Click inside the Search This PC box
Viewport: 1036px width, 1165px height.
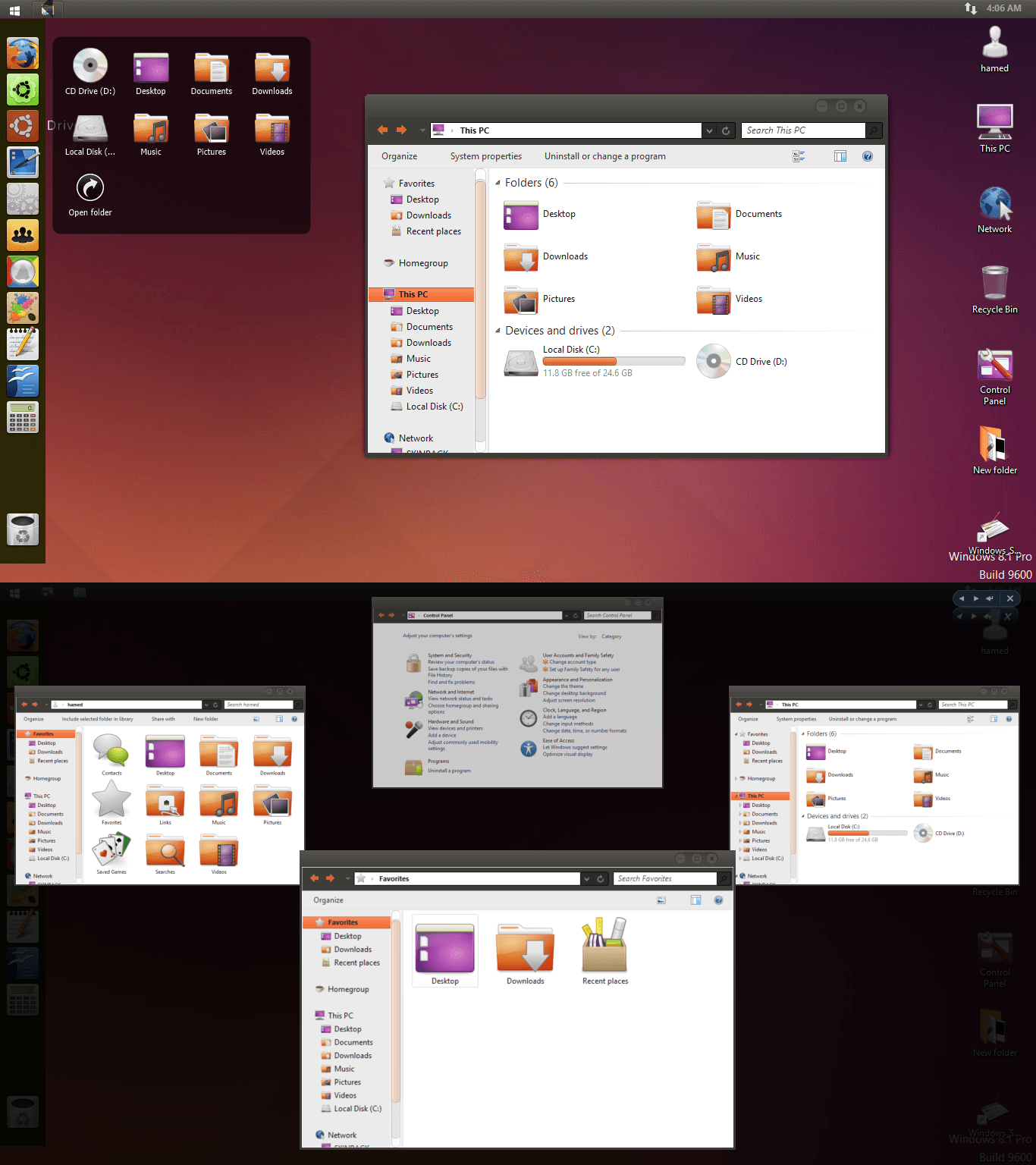[802, 130]
